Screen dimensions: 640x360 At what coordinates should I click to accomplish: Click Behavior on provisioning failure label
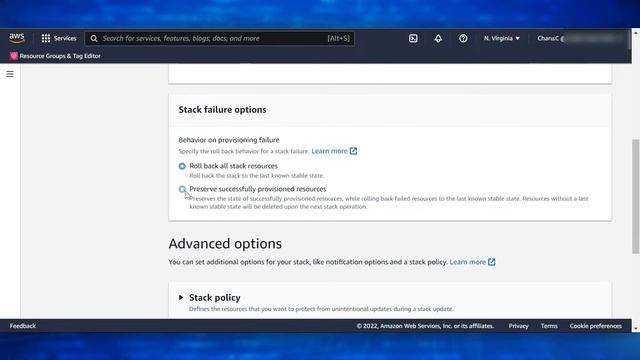(229, 140)
